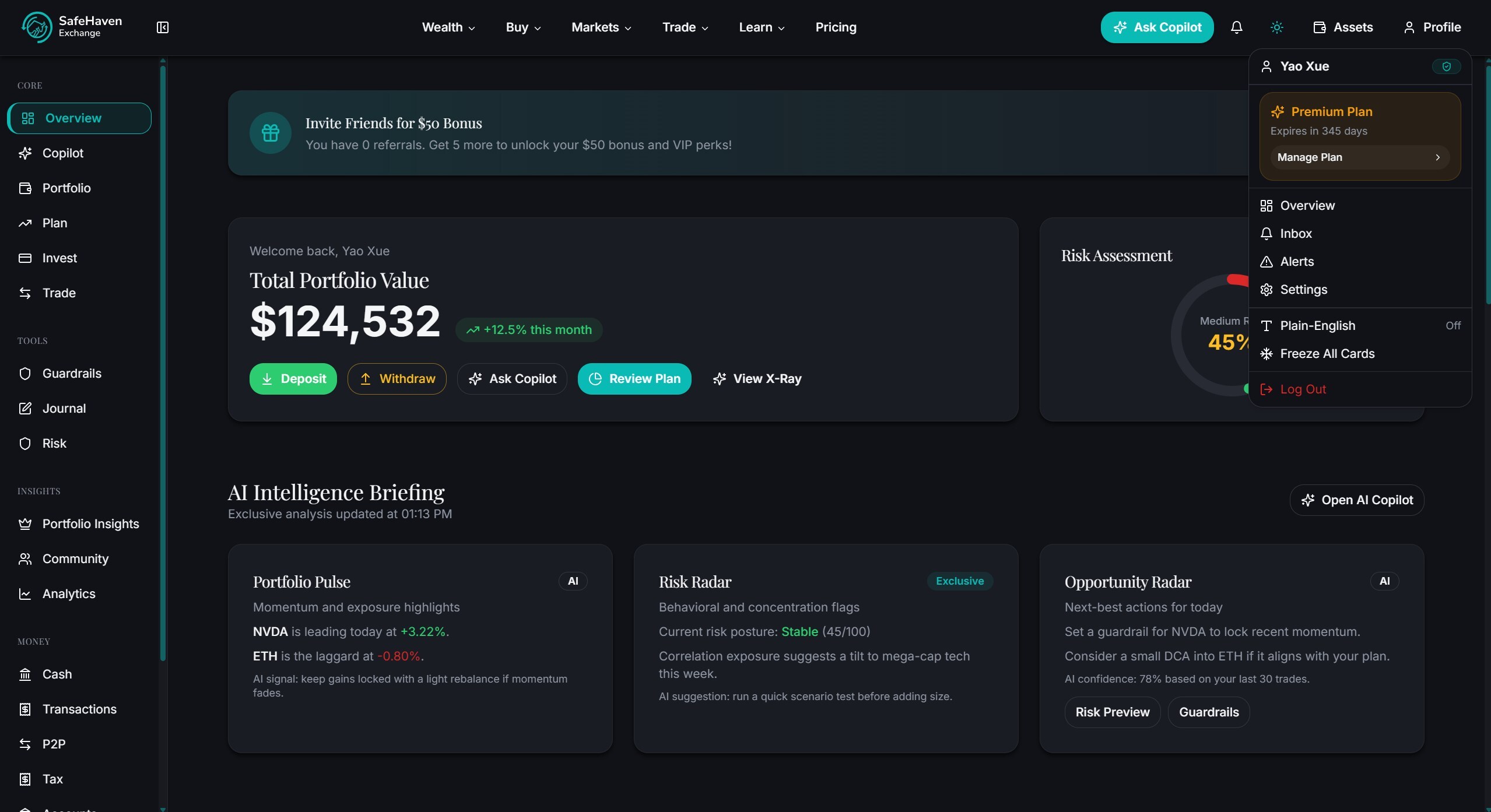The width and height of the screenshot is (1491, 812).
Task: Open Transactions in Money section
Action: [x=79, y=709]
